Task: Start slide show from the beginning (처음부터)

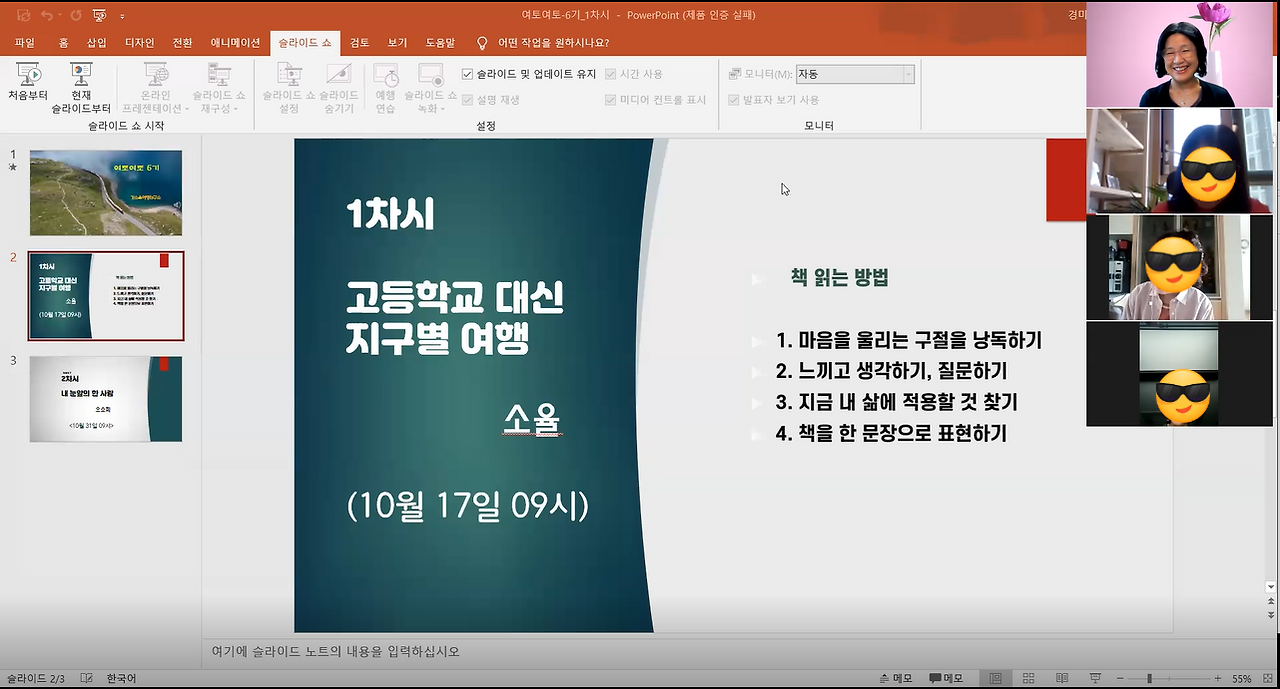Action: 30,85
